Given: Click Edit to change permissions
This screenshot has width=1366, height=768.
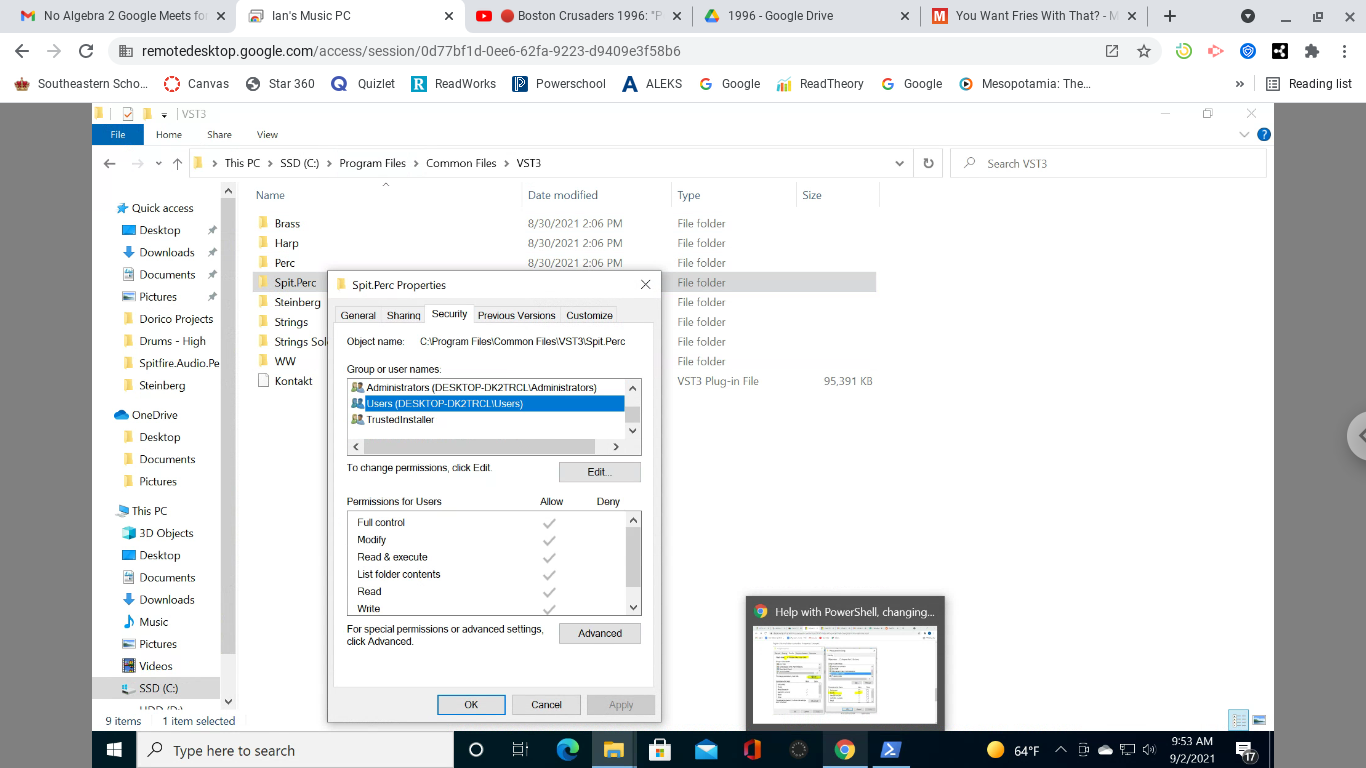Looking at the screenshot, I should tap(599, 471).
